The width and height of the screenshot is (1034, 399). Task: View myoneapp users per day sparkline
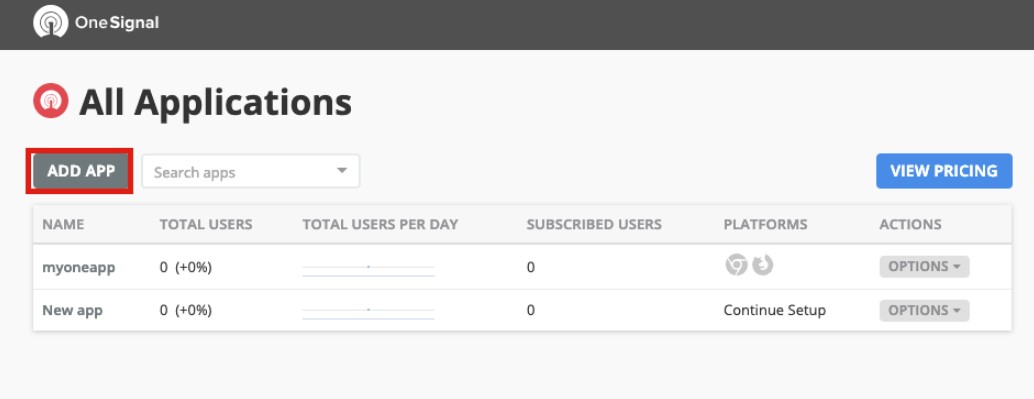(368, 269)
